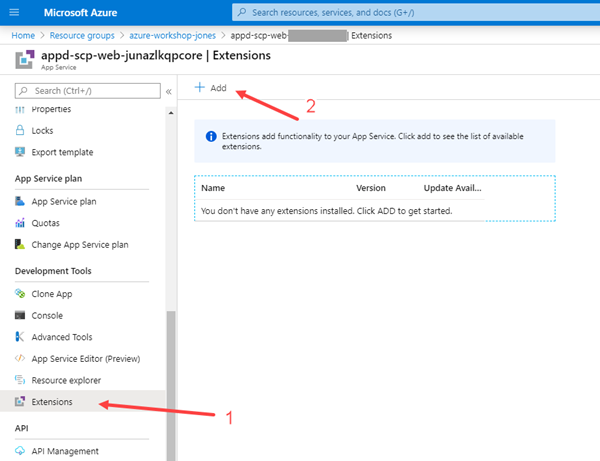Go to Home breadcrumb link
The width and height of the screenshot is (600, 461).
pyautogui.click(x=22, y=35)
